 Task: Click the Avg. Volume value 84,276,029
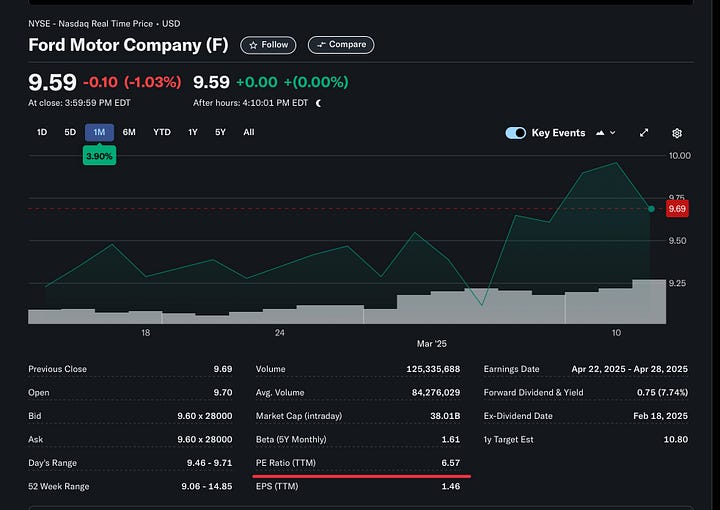(x=436, y=392)
